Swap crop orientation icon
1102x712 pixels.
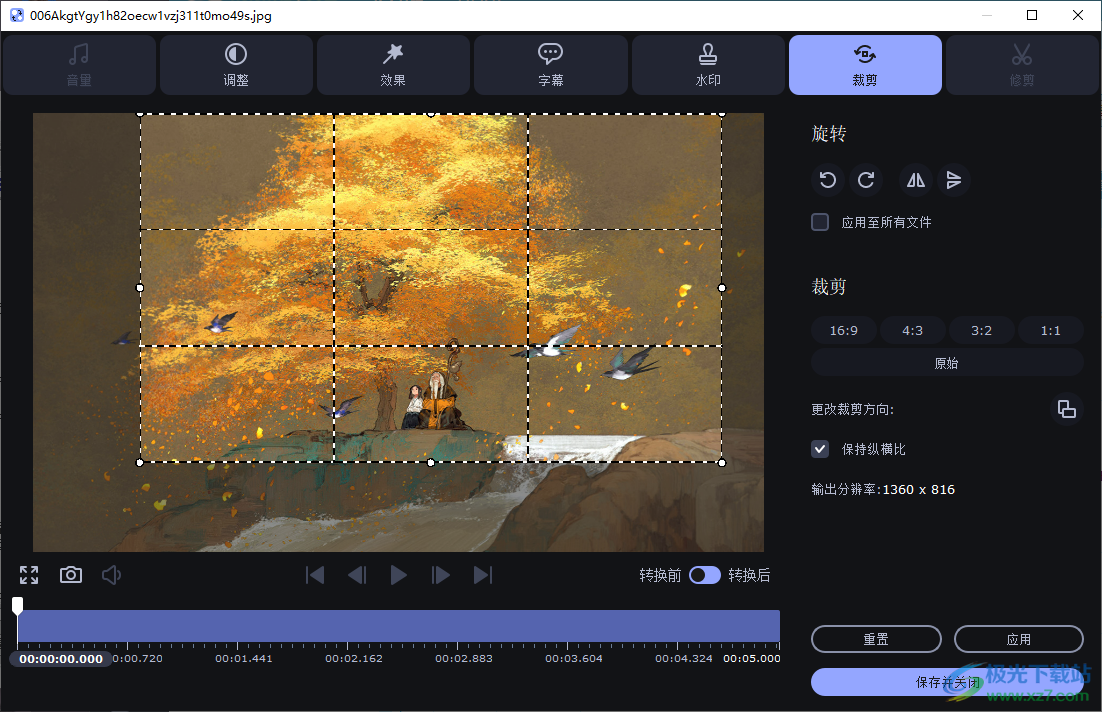click(1067, 409)
